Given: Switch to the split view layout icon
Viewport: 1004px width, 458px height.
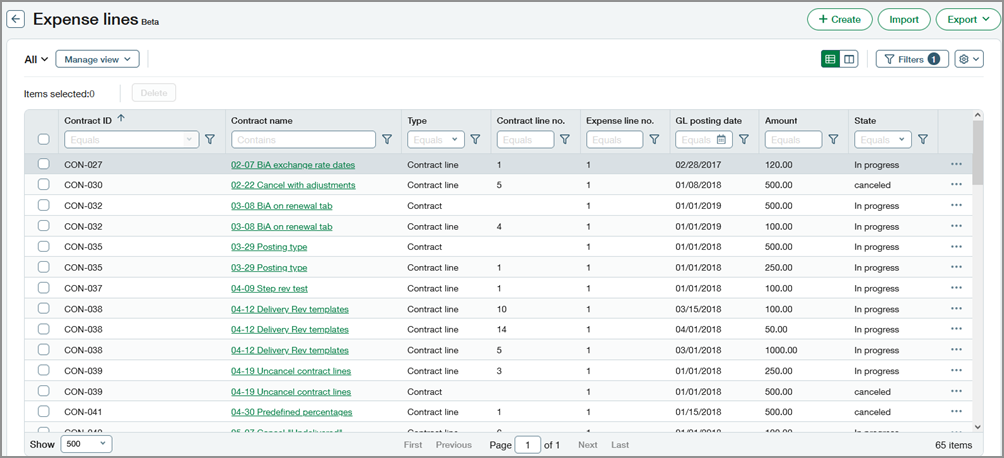Looking at the screenshot, I should click(849, 60).
